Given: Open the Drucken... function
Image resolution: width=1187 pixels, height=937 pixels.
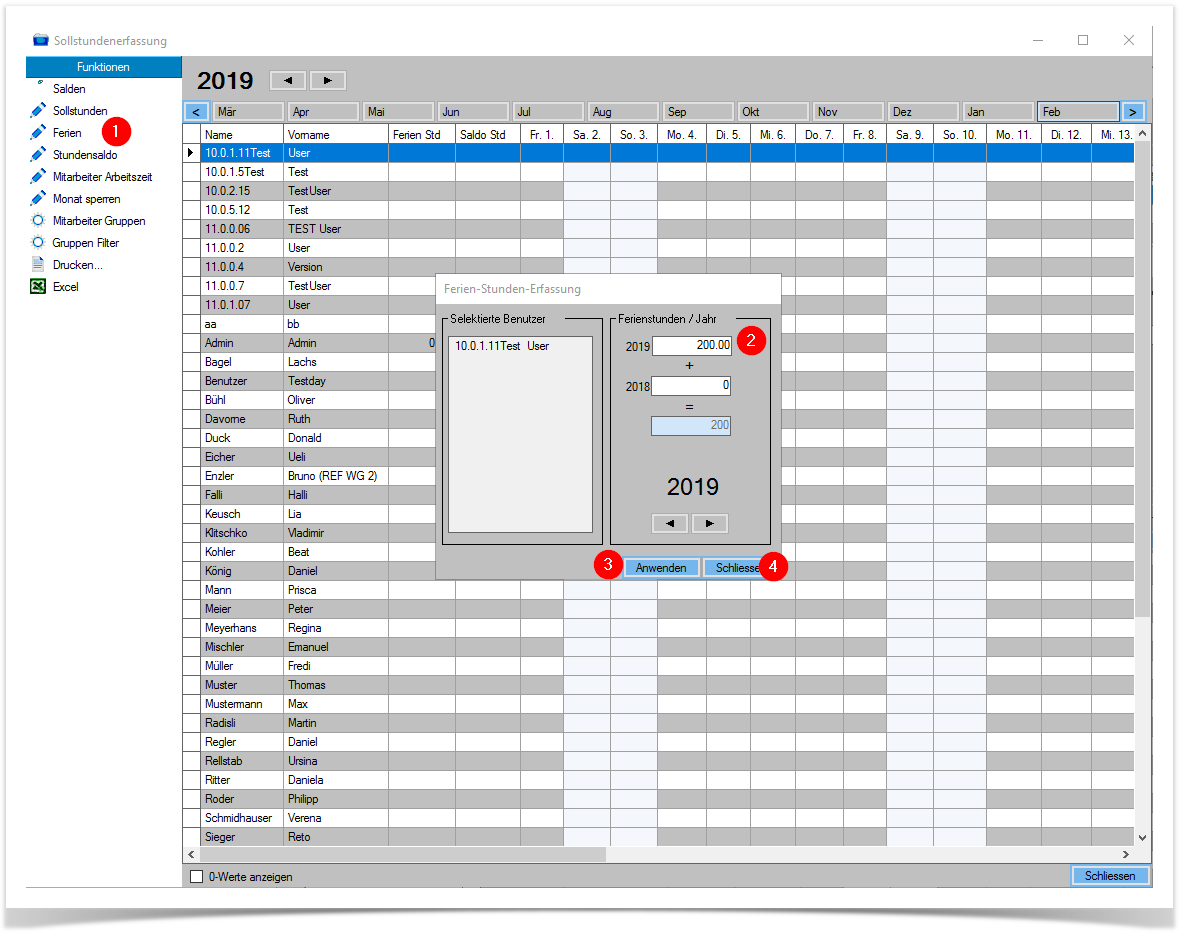Looking at the screenshot, I should pyautogui.click(x=77, y=264).
